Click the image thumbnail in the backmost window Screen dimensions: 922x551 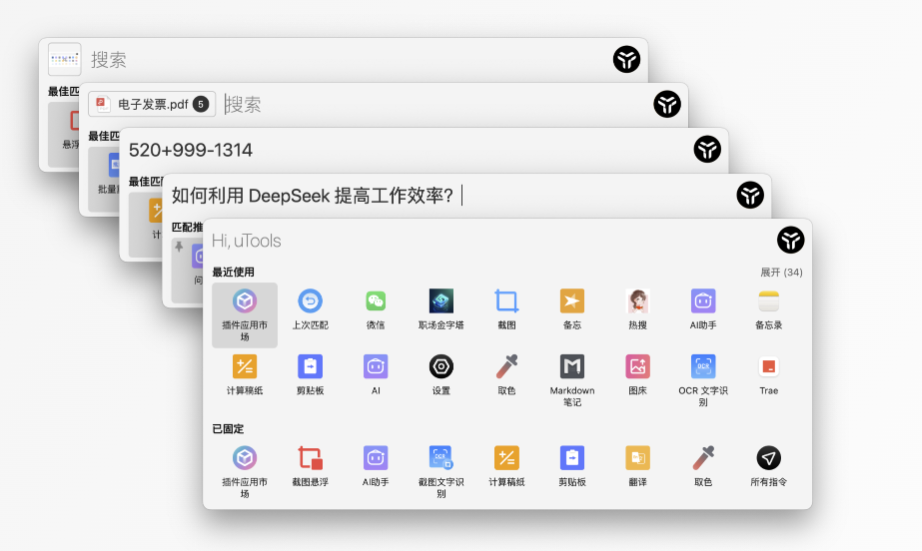[x=64, y=59]
